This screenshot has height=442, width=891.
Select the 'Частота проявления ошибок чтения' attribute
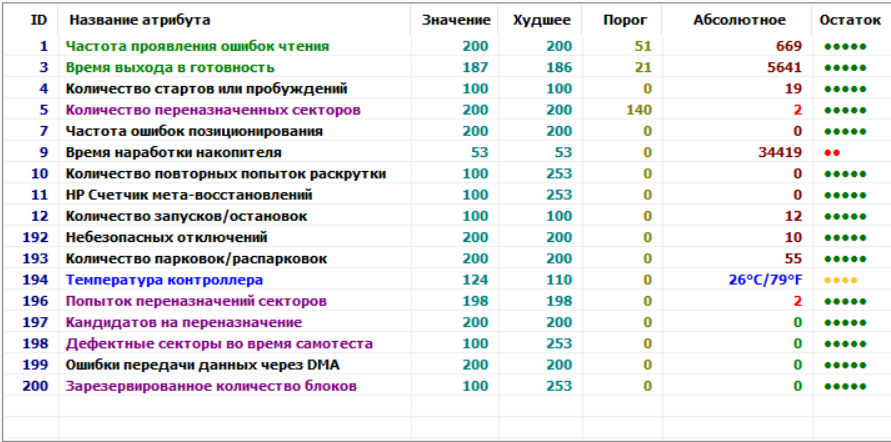(197, 46)
